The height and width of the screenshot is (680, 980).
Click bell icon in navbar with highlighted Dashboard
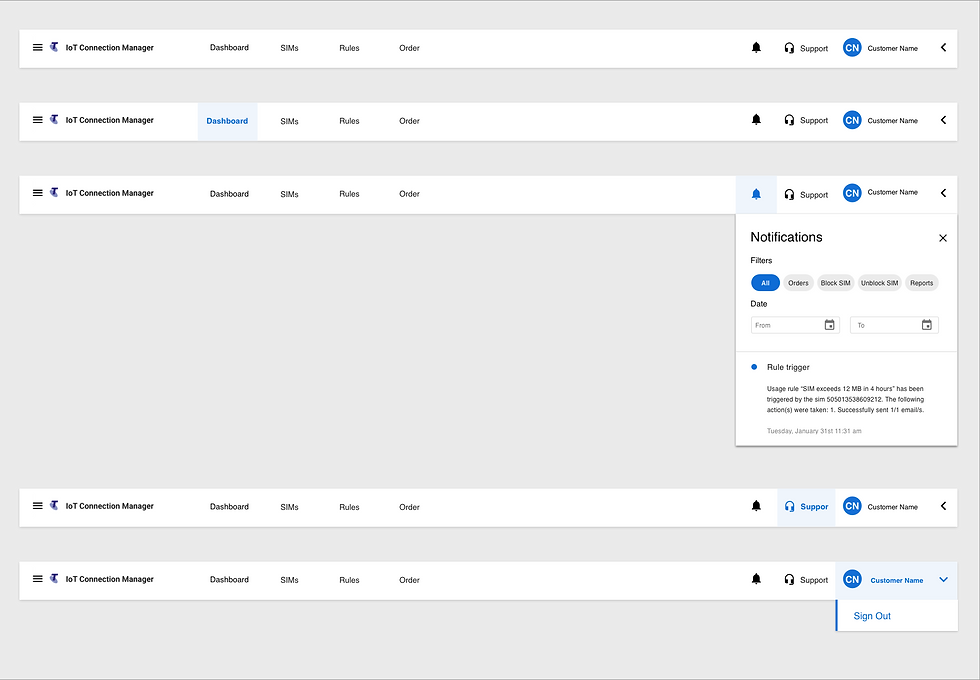pos(756,119)
